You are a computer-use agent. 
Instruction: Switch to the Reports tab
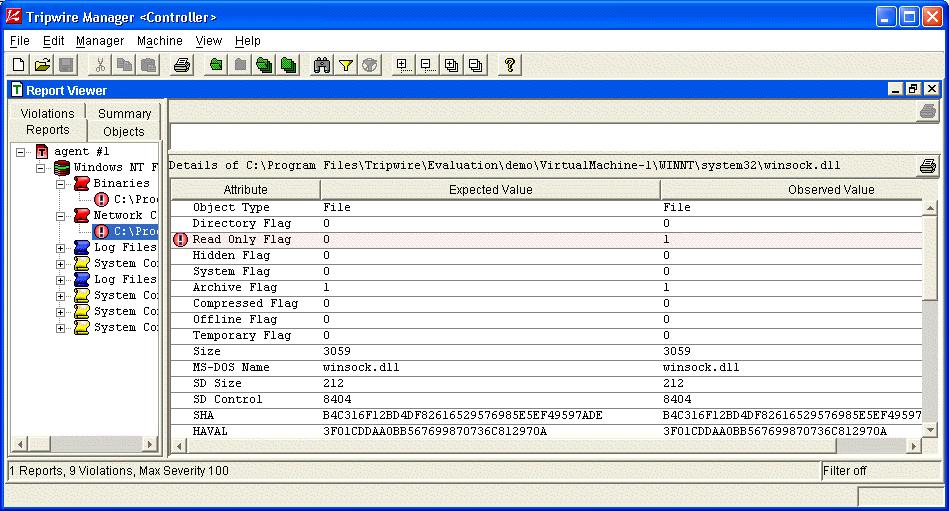coord(48,130)
